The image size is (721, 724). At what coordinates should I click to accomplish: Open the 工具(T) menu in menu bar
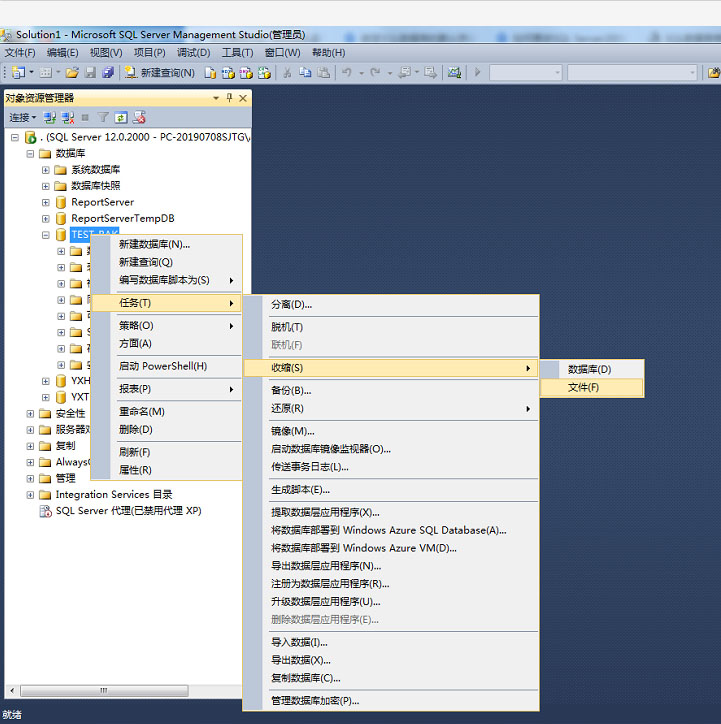[x=237, y=53]
